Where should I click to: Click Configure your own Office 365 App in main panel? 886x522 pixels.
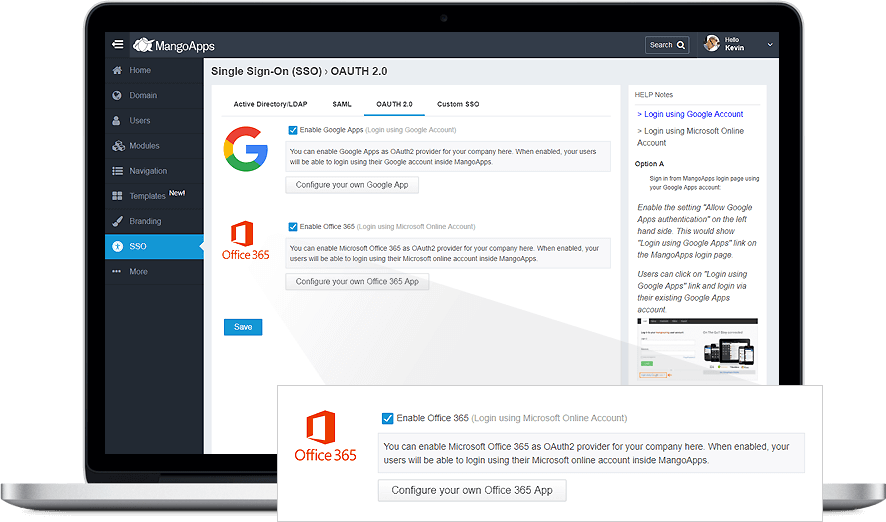tap(357, 281)
